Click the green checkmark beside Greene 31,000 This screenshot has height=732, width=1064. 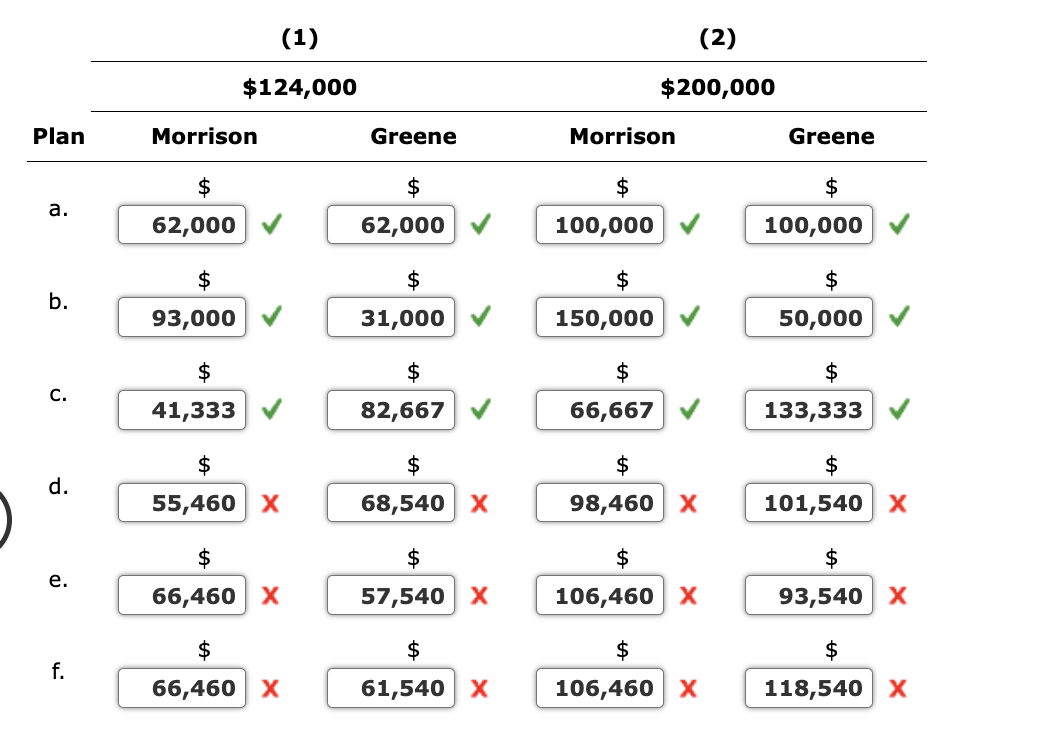click(x=480, y=317)
